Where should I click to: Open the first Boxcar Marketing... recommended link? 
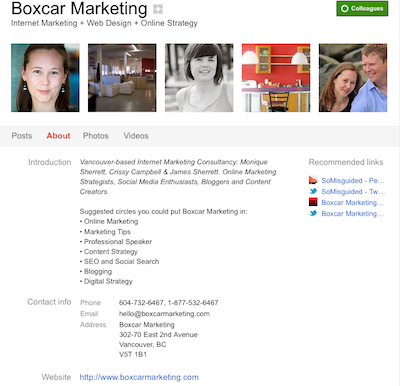click(x=352, y=203)
